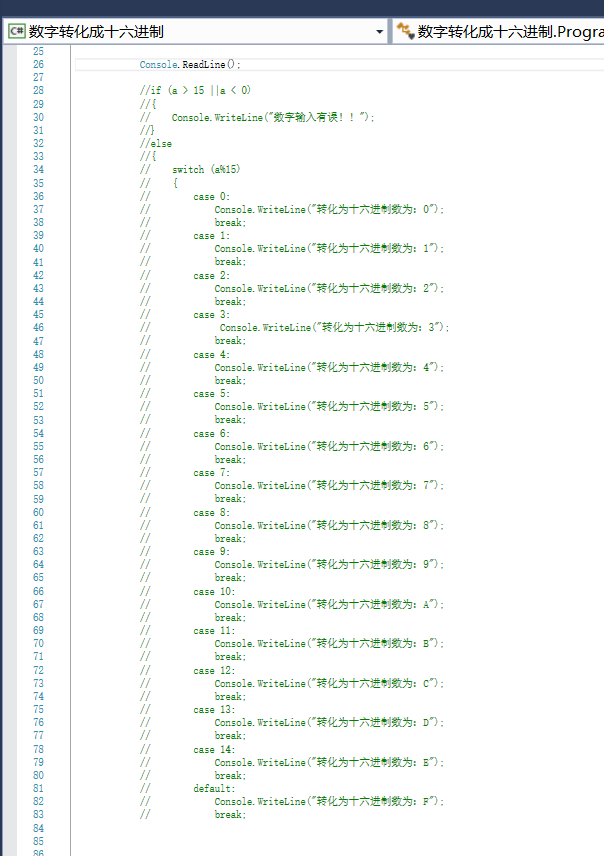The width and height of the screenshot is (604, 856).
Task: Click the case 7: label
Action: tap(211, 473)
